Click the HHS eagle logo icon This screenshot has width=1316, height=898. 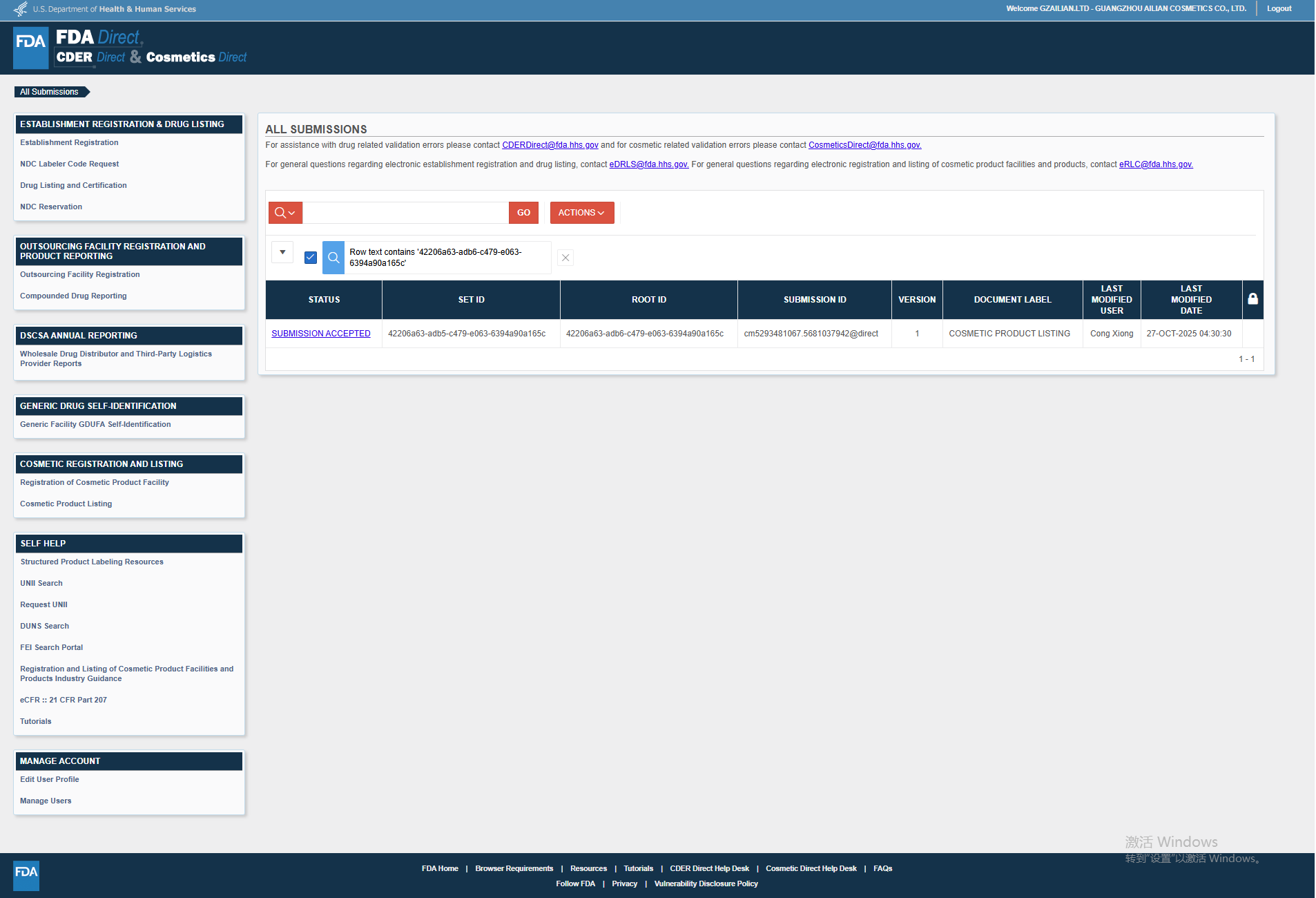(x=21, y=9)
